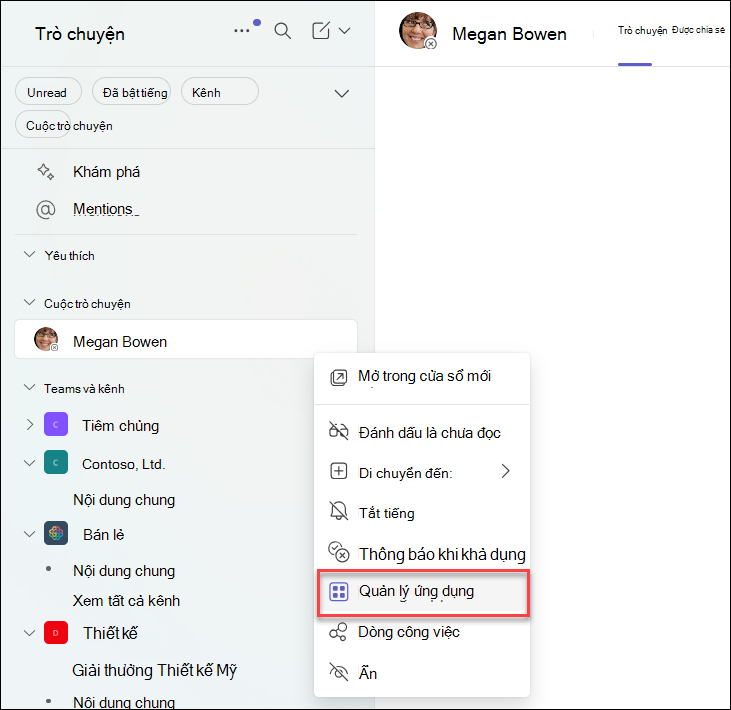Select Mở trong cửa sổ mới menu item

click(422, 377)
